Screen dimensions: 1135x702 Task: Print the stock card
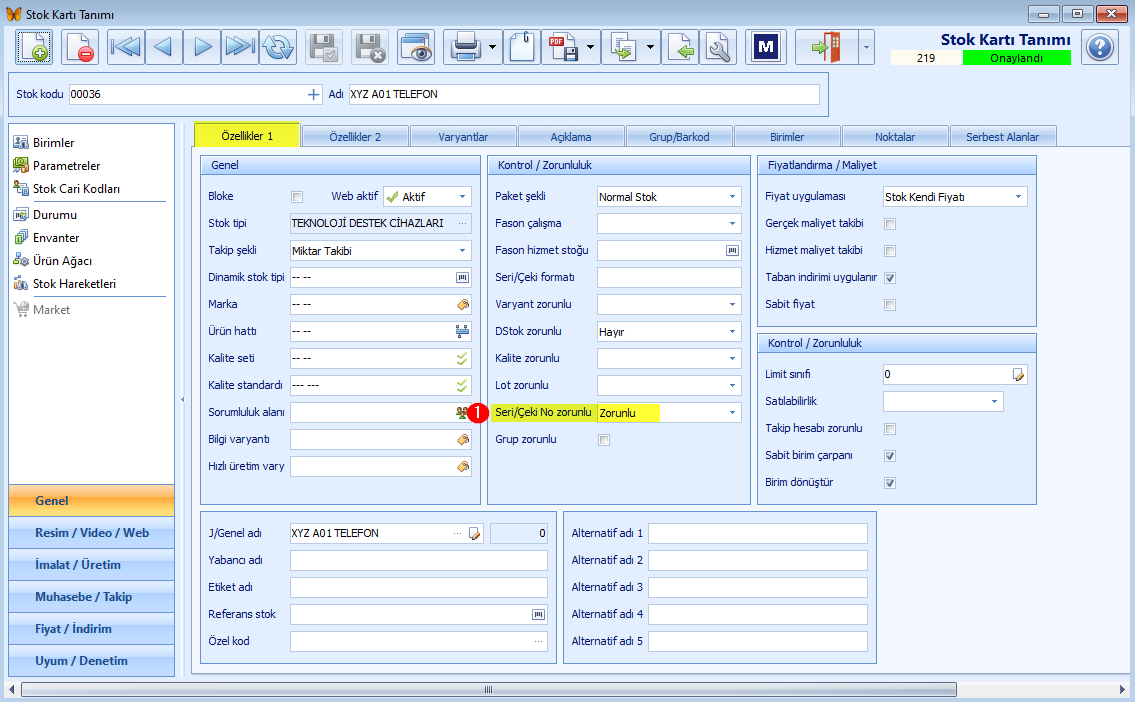465,48
